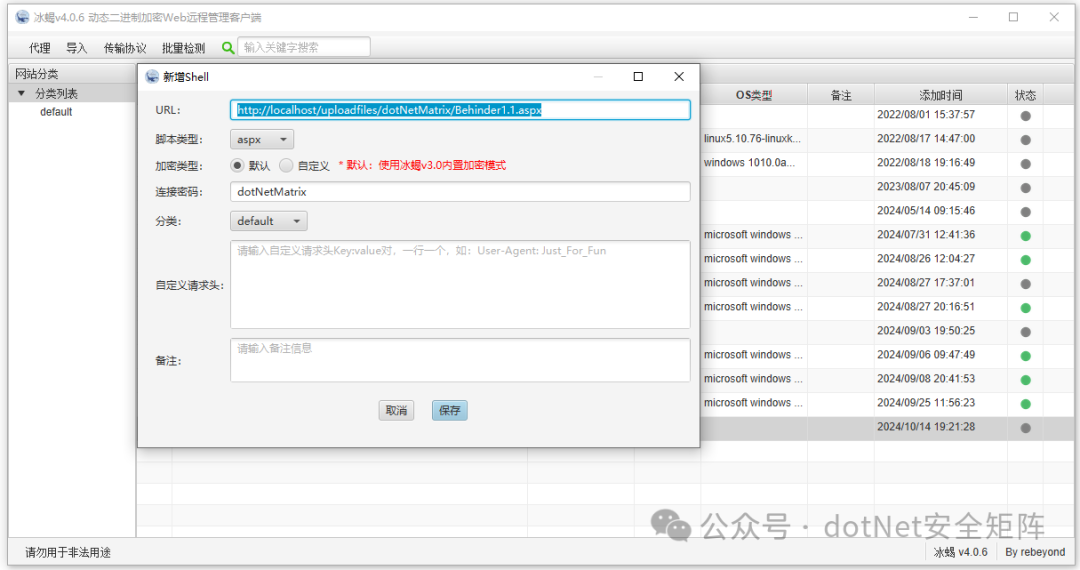Click the 保存 button
Image resolution: width=1080 pixels, height=570 pixels.
(x=450, y=411)
